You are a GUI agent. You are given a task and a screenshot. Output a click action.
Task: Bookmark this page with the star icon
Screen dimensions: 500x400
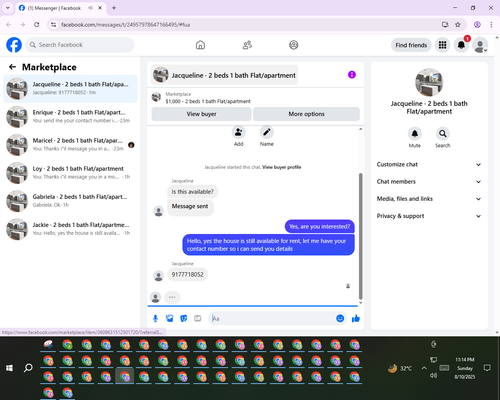(458, 25)
